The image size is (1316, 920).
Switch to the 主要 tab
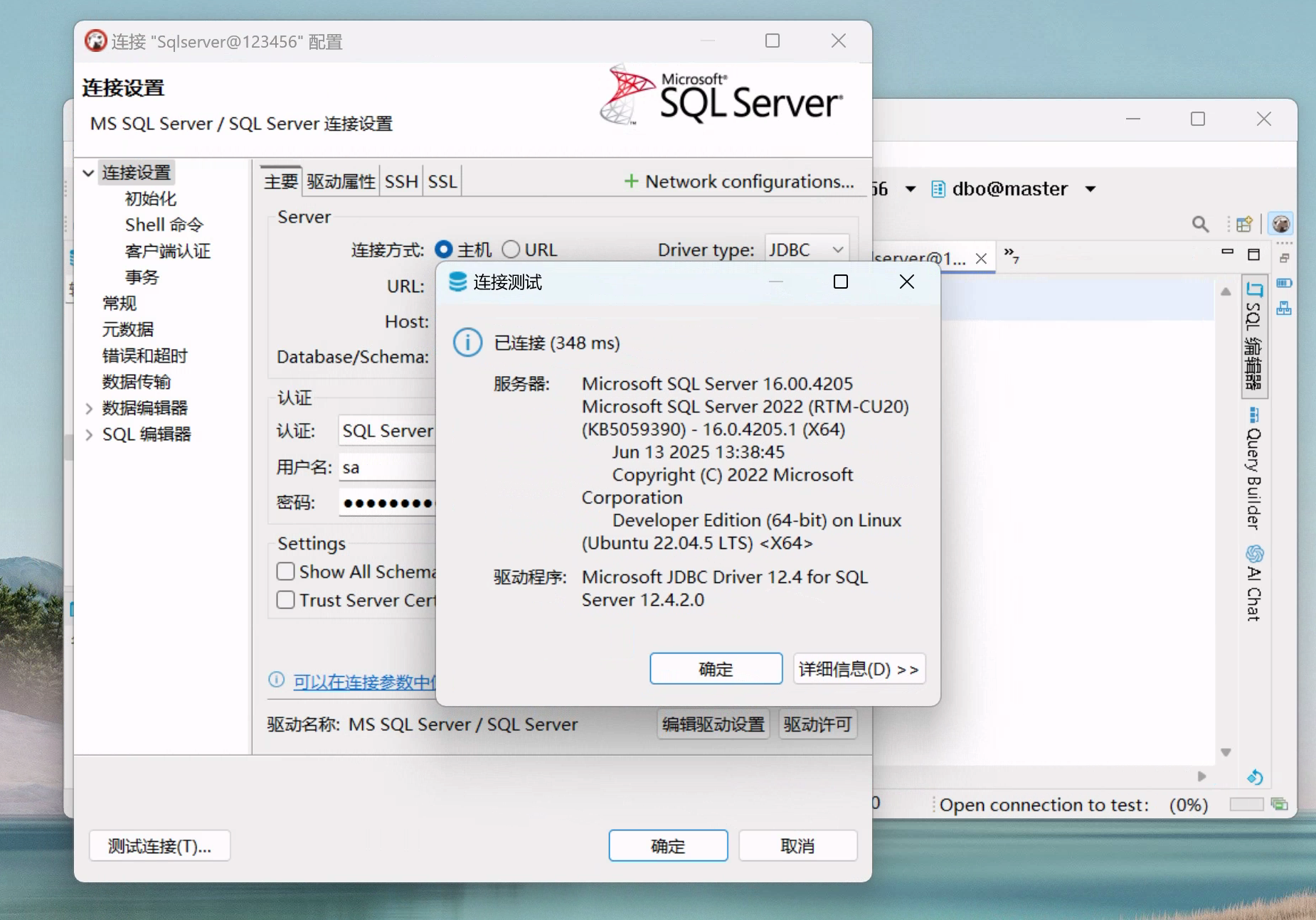click(281, 181)
